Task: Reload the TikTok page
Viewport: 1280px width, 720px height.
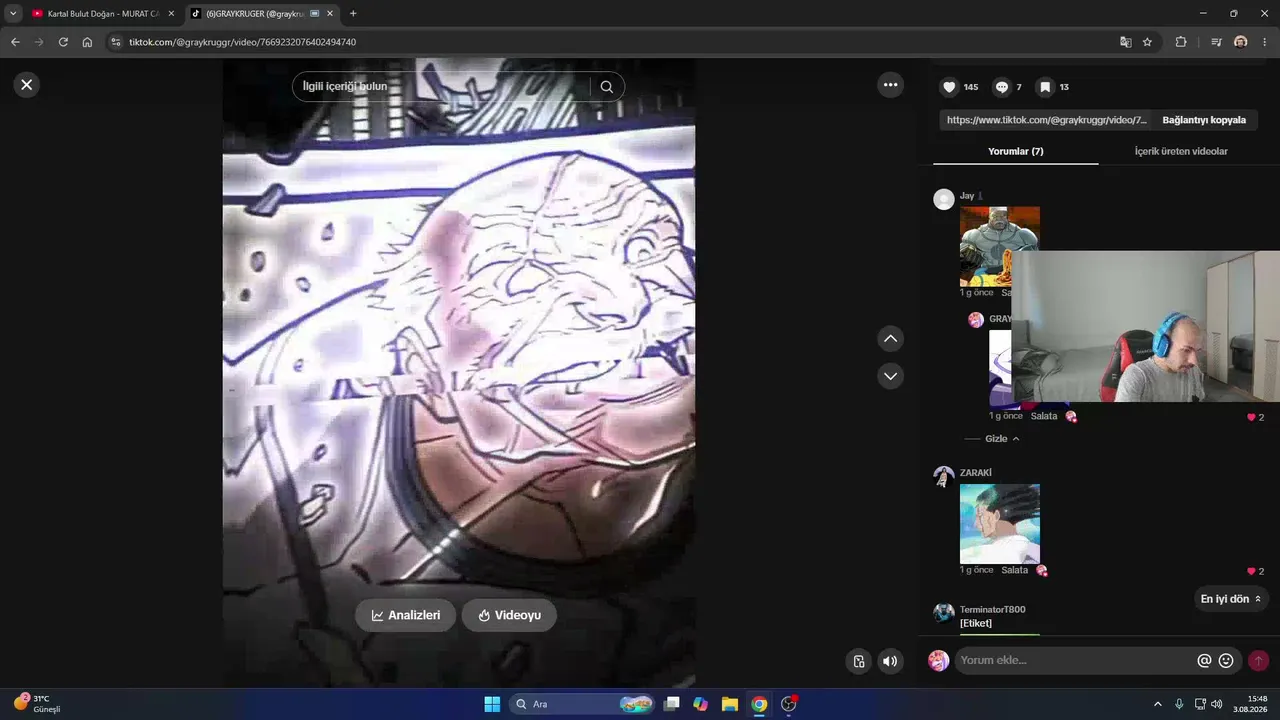Action: point(63,42)
